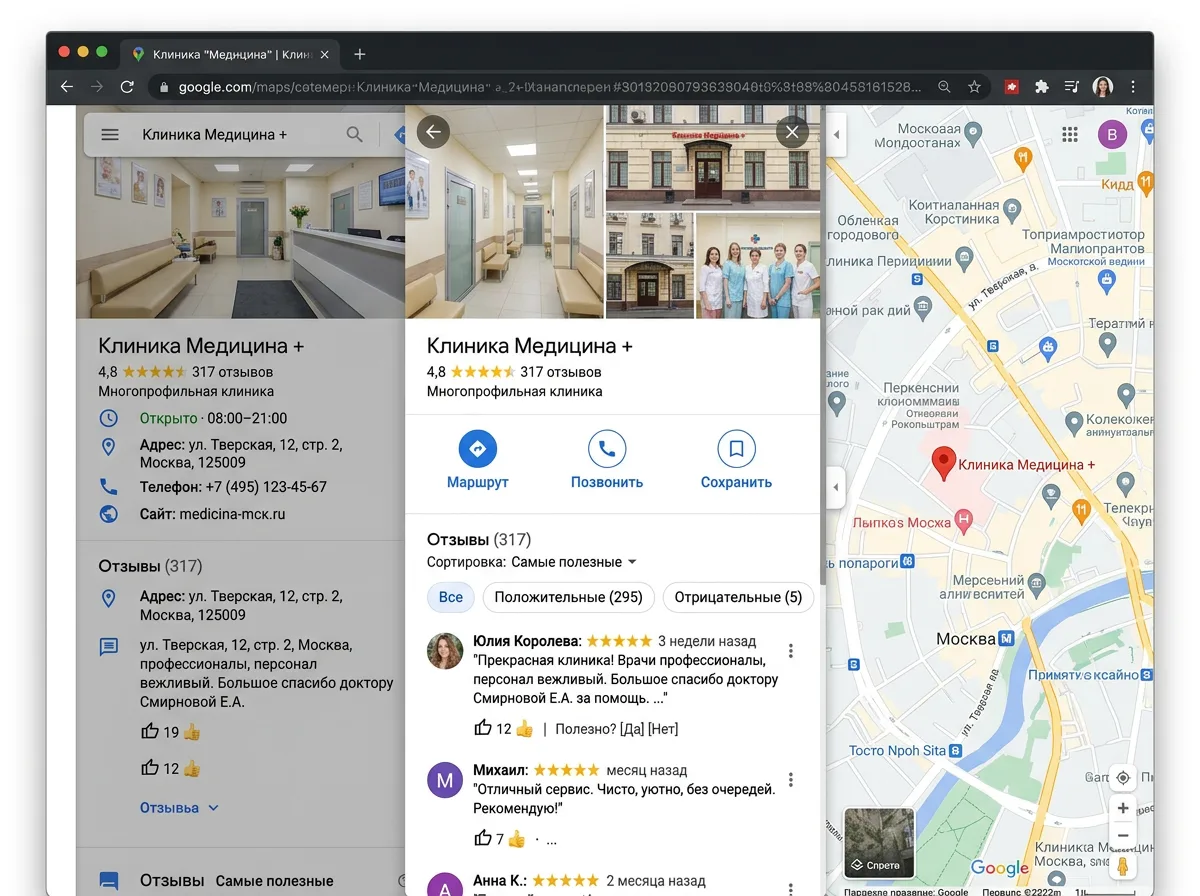Open Google apps grid on the map
This screenshot has height=896, width=1200.
tap(1070, 134)
